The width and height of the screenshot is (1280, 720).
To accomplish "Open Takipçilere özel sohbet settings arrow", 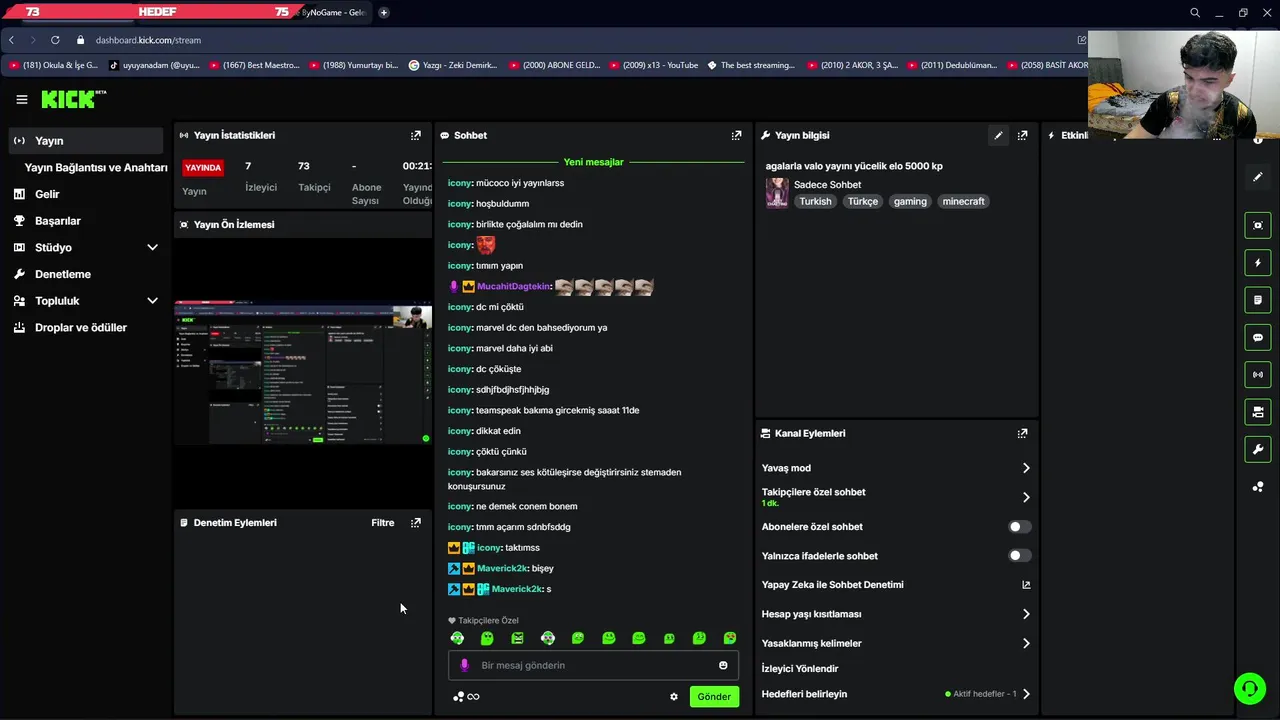I will (x=1026, y=497).
